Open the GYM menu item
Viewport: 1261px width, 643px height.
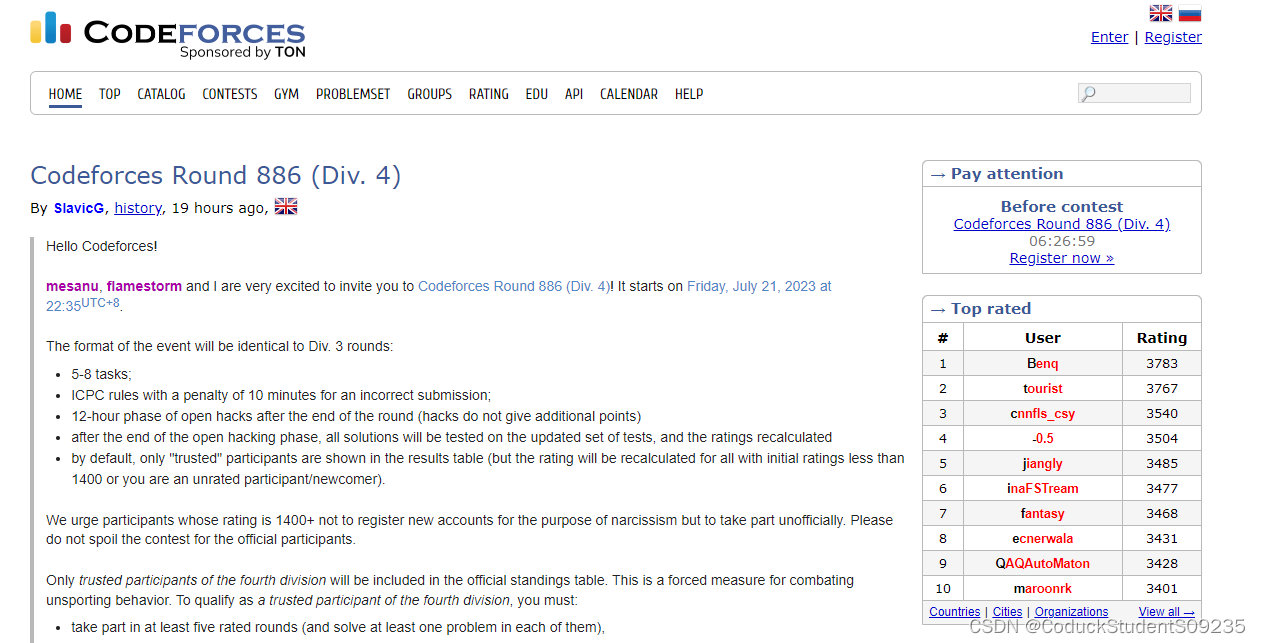(287, 94)
